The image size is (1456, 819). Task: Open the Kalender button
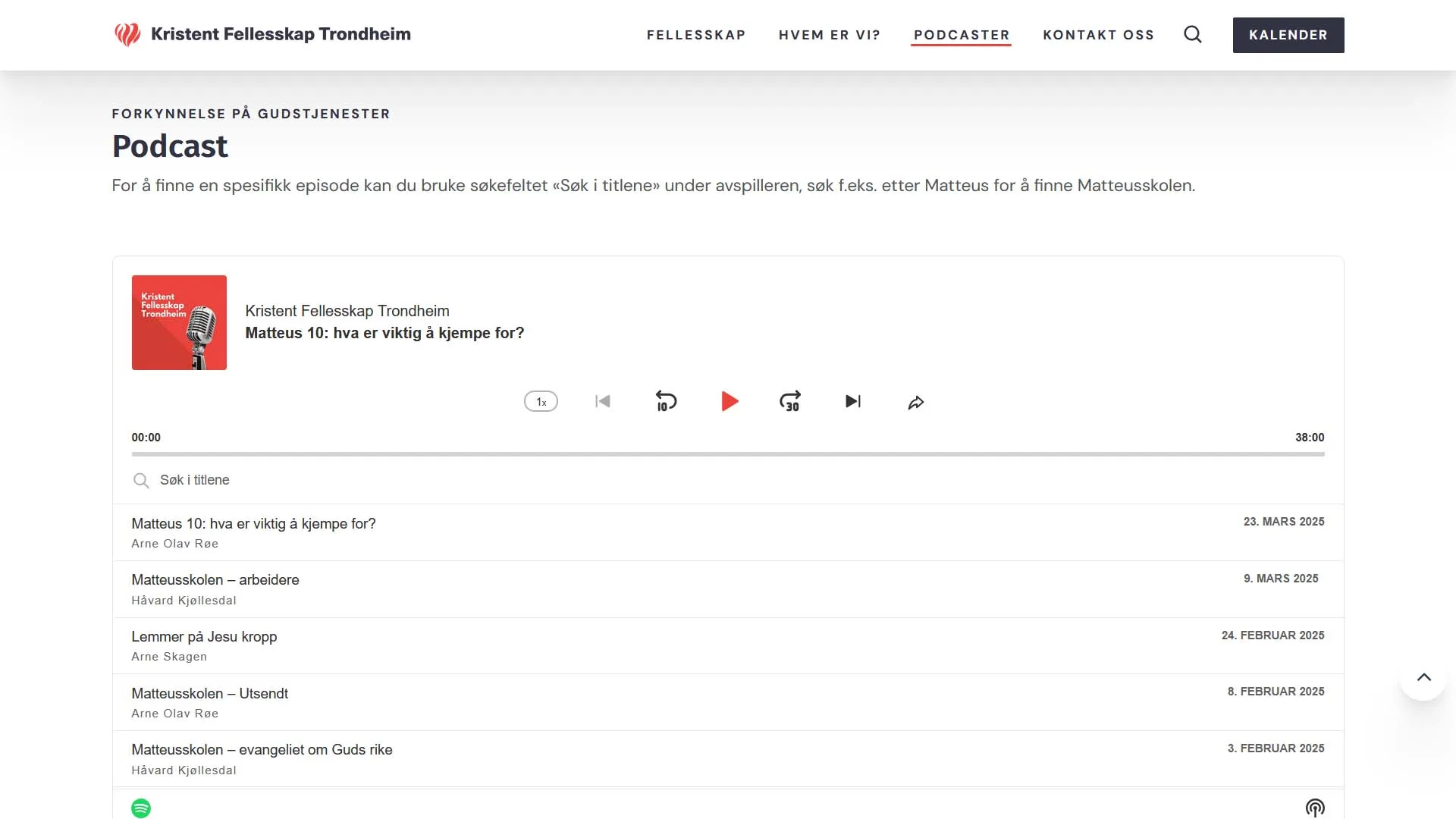[x=1288, y=35]
